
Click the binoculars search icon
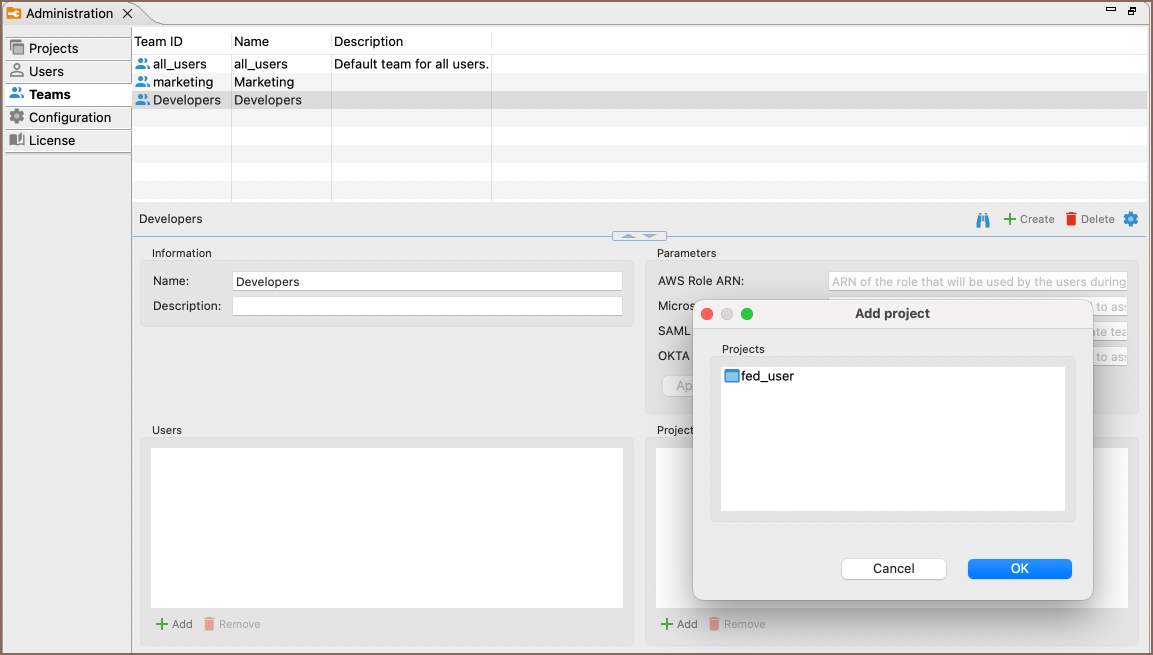(x=983, y=219)
